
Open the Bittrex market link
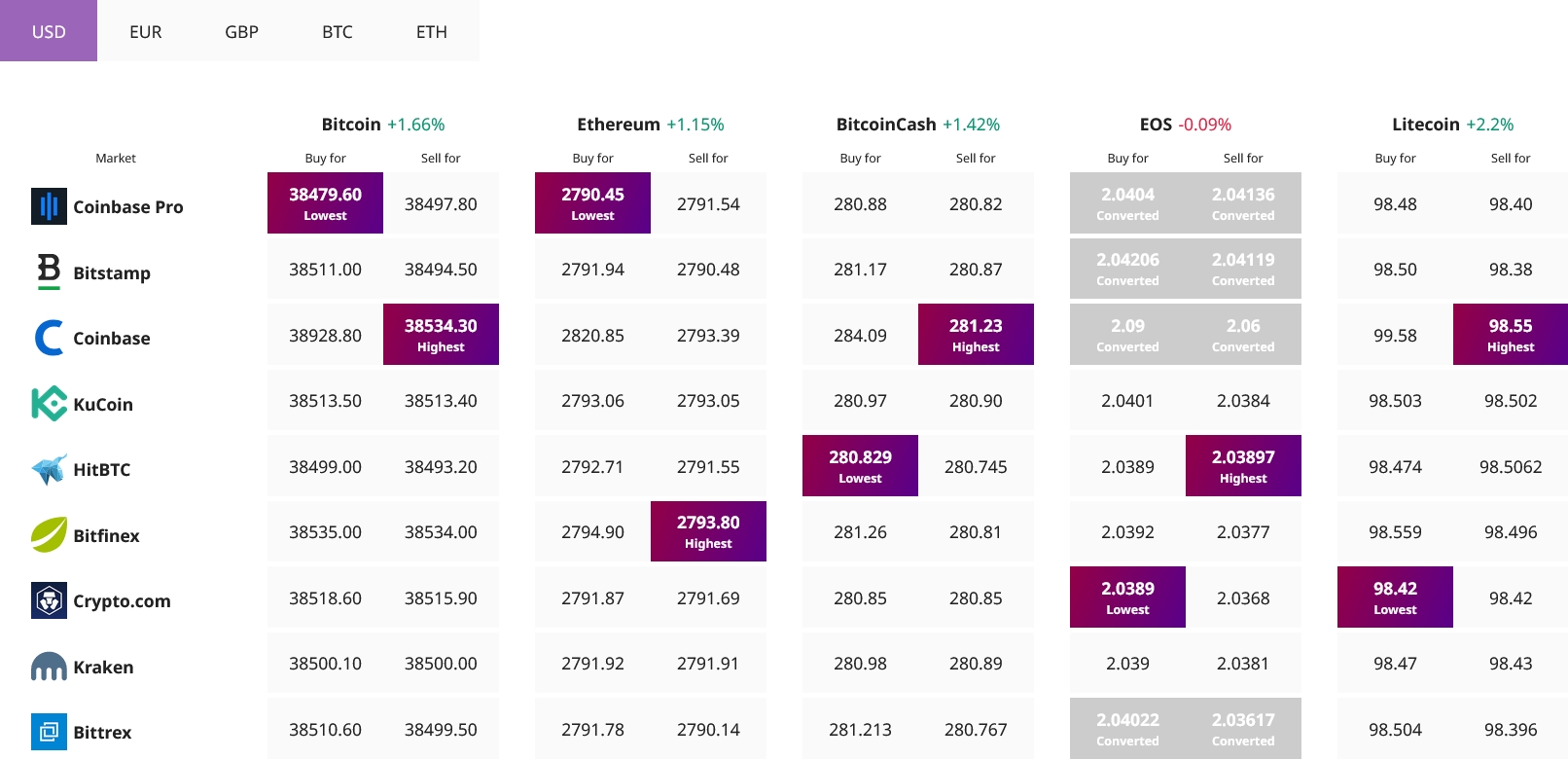[x=102, y=732]
